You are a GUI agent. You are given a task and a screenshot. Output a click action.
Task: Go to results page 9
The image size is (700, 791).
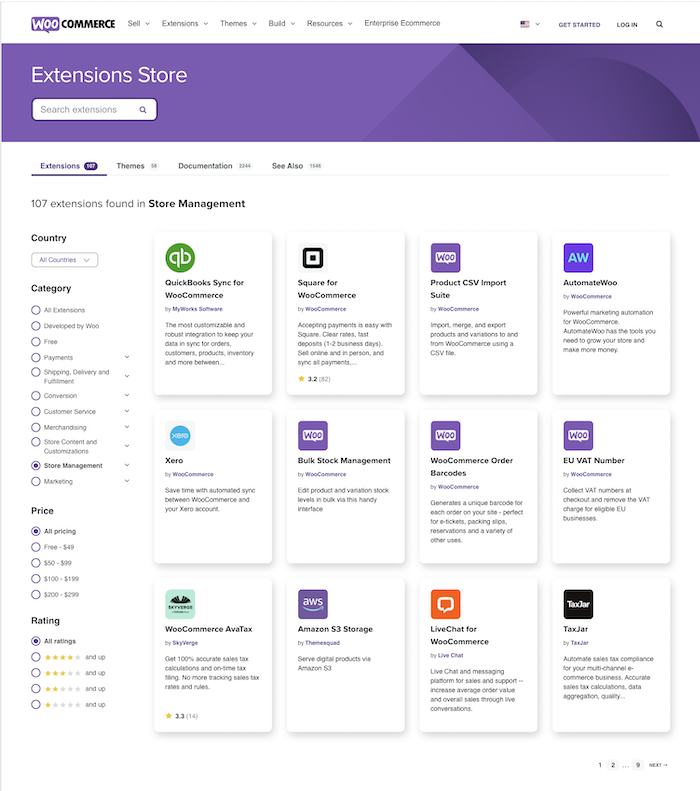(638, 765)
